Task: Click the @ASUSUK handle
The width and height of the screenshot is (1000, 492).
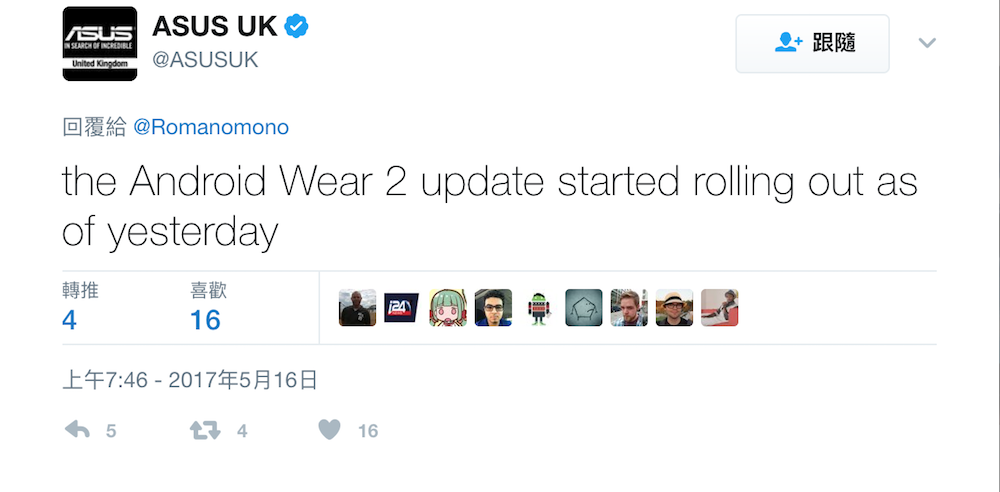Action: (x=205, y=60)
